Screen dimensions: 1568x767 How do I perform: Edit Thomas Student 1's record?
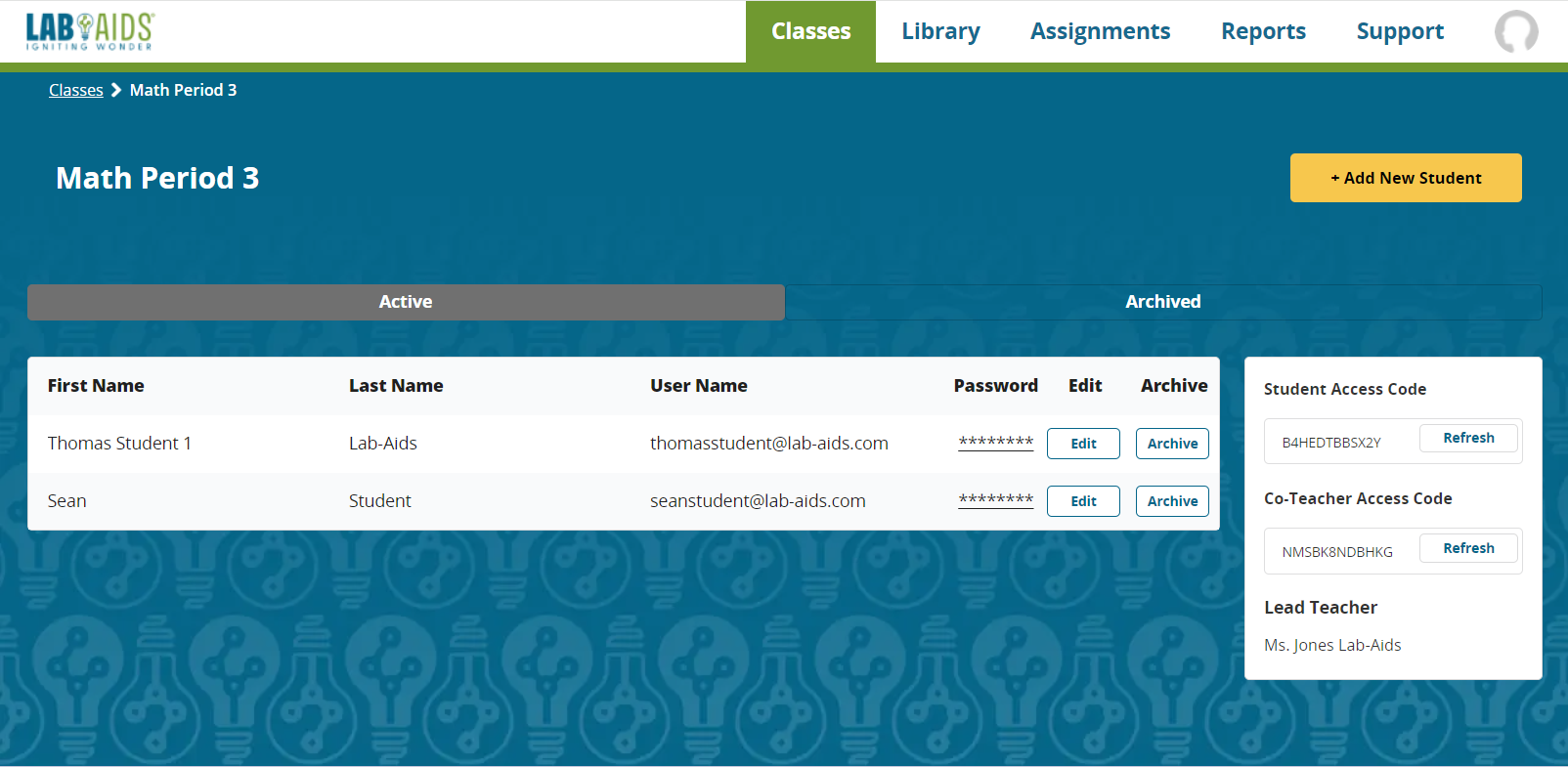click(1083, 444)
